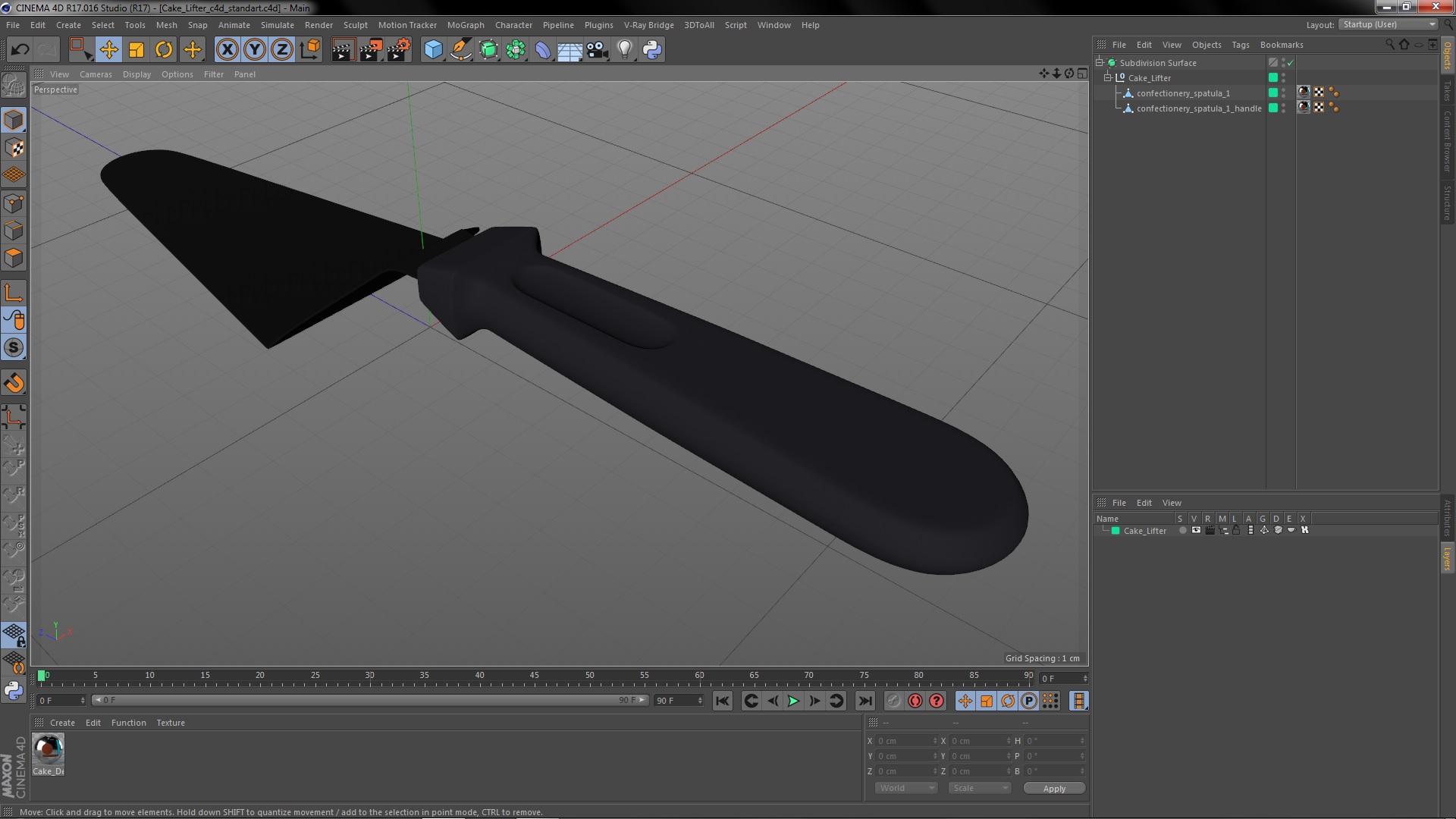Open viewport Cameras menu
The width and height of the screenshot is (1456, 819).
click(x=96, y=74)
